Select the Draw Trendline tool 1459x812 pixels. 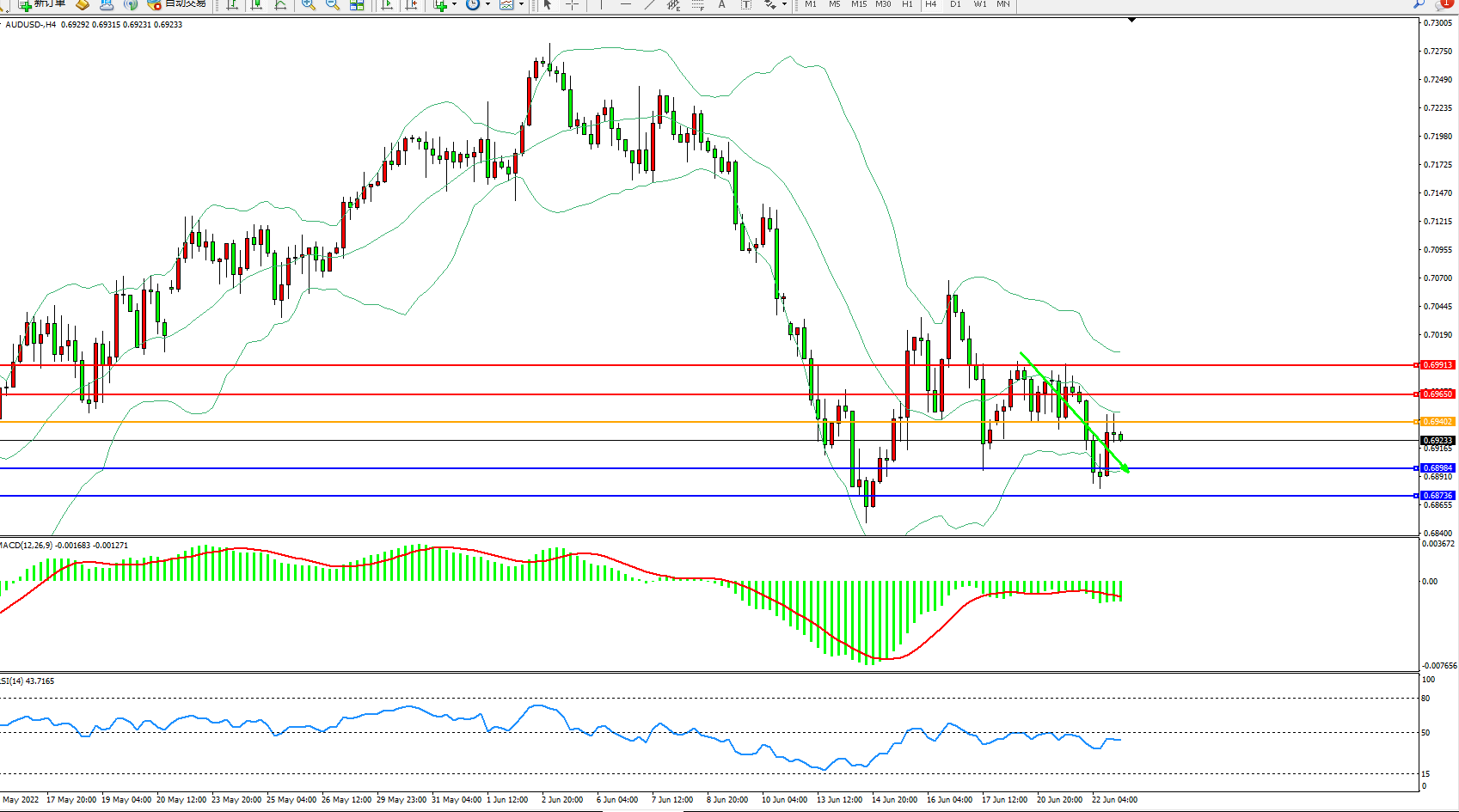[x=650, y=5]
